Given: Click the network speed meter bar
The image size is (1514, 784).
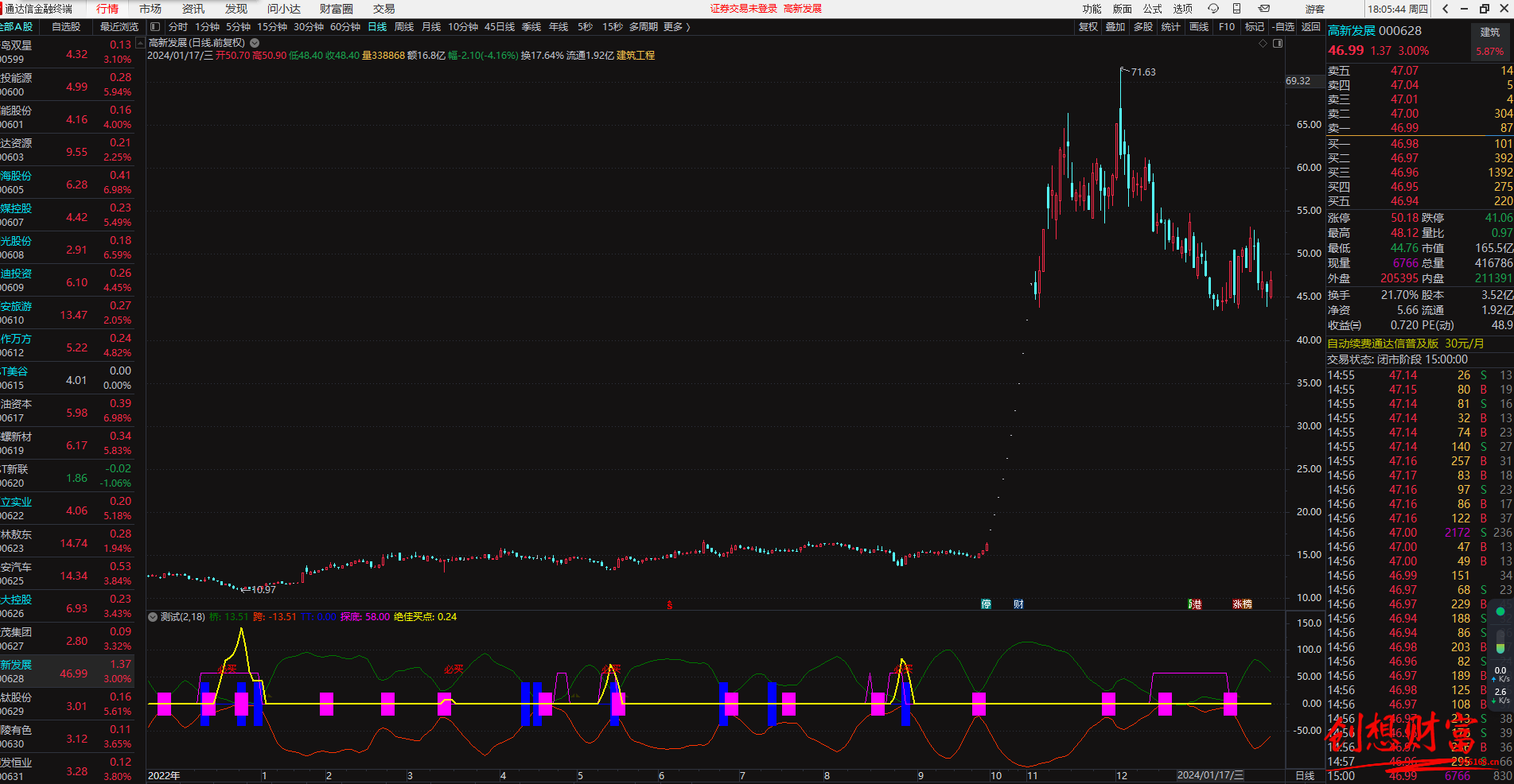Looking at the screenshot, I should 1500,640.
